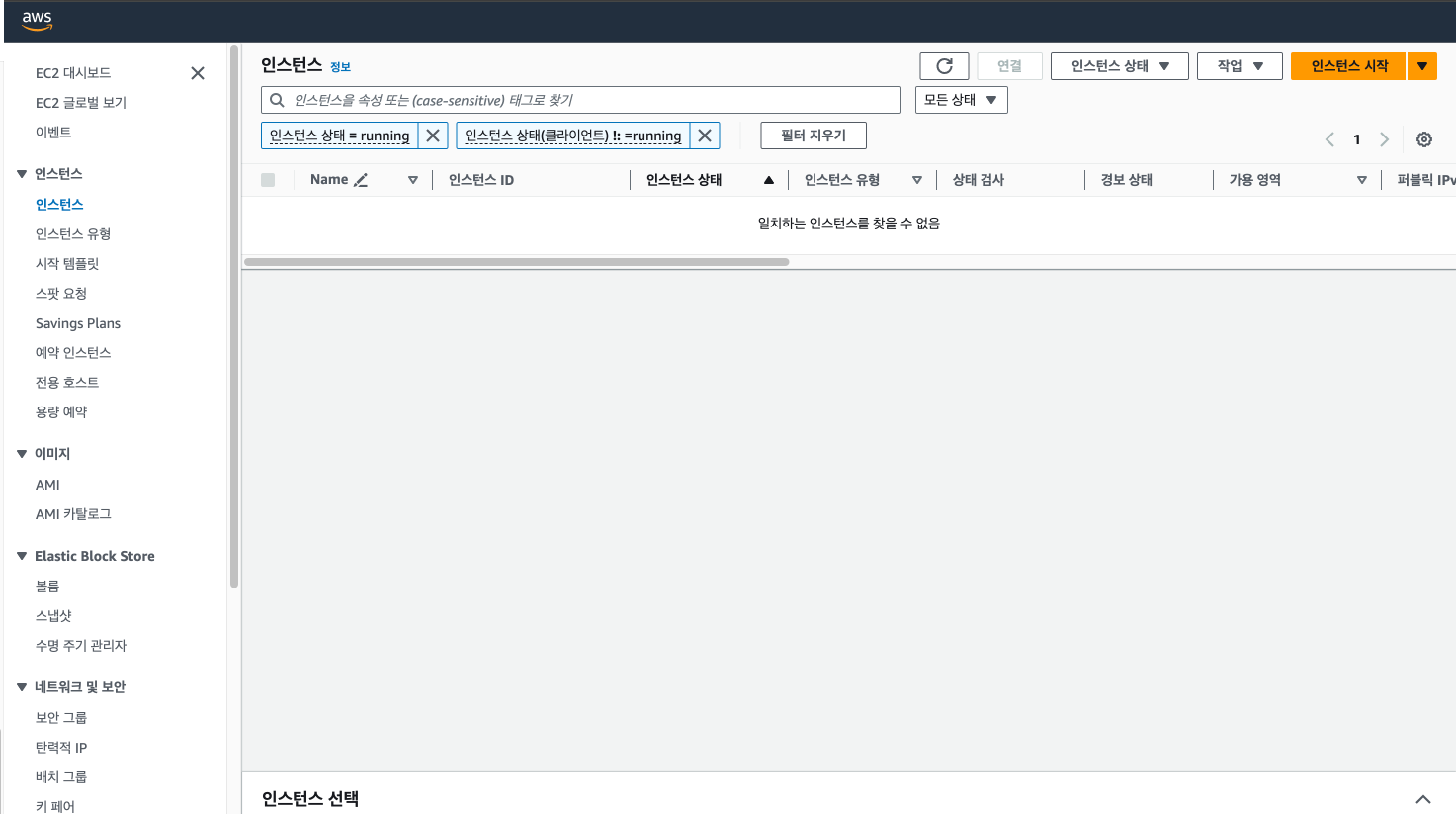
Task: Open AMI in sidebar
Action: (47, 485)
